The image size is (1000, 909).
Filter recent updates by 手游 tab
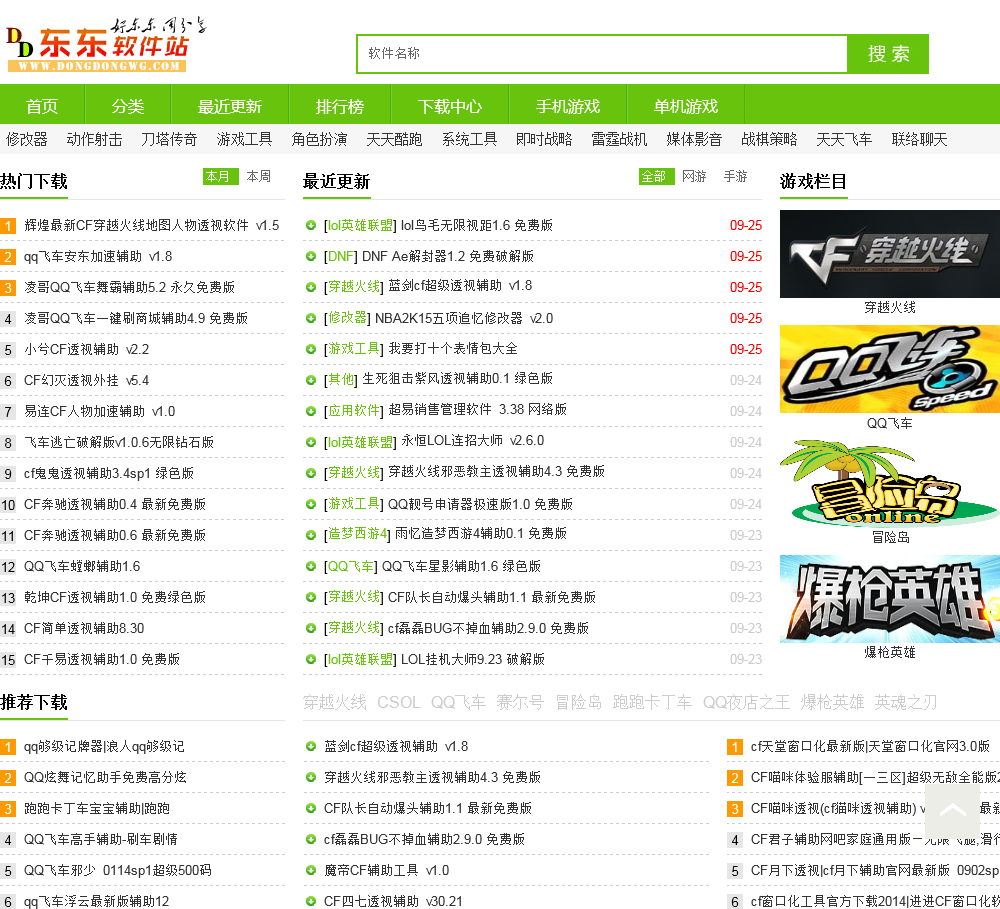pyautogui.click(x=735, y=176)
